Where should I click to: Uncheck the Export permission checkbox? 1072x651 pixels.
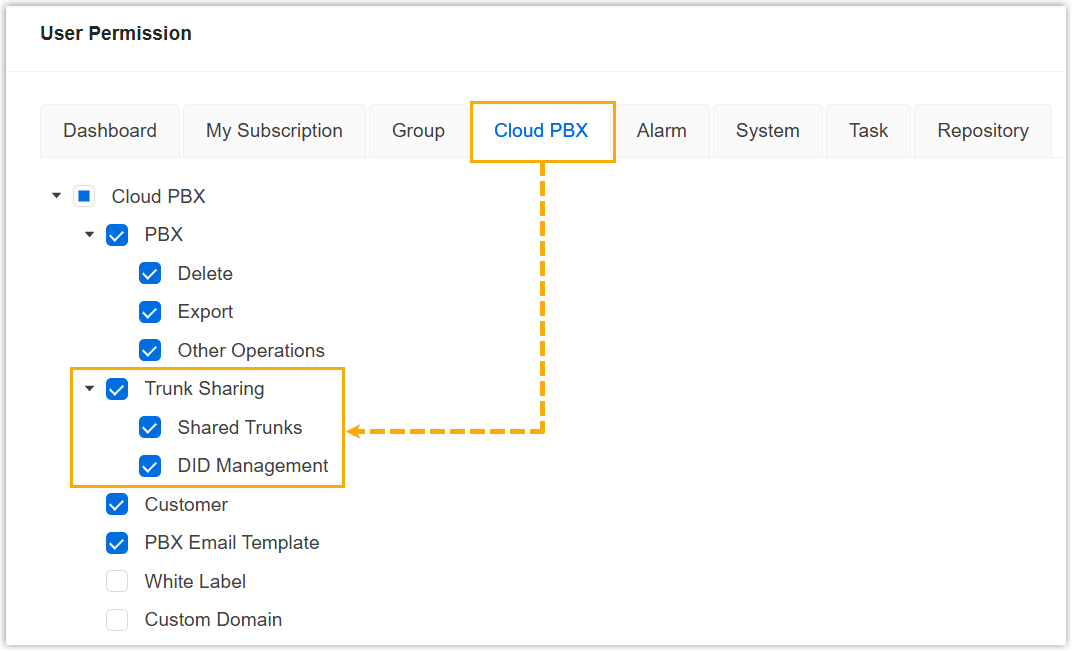(x=150, y=312)
